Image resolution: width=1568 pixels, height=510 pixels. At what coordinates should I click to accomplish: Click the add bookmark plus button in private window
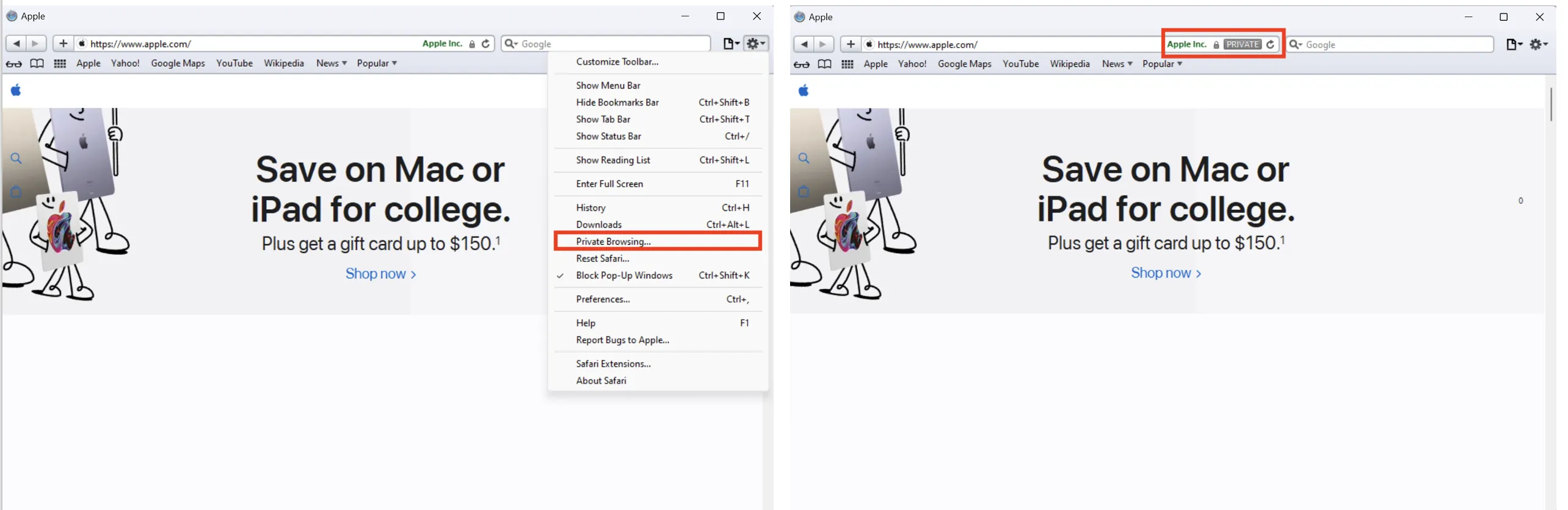[850, 45]
